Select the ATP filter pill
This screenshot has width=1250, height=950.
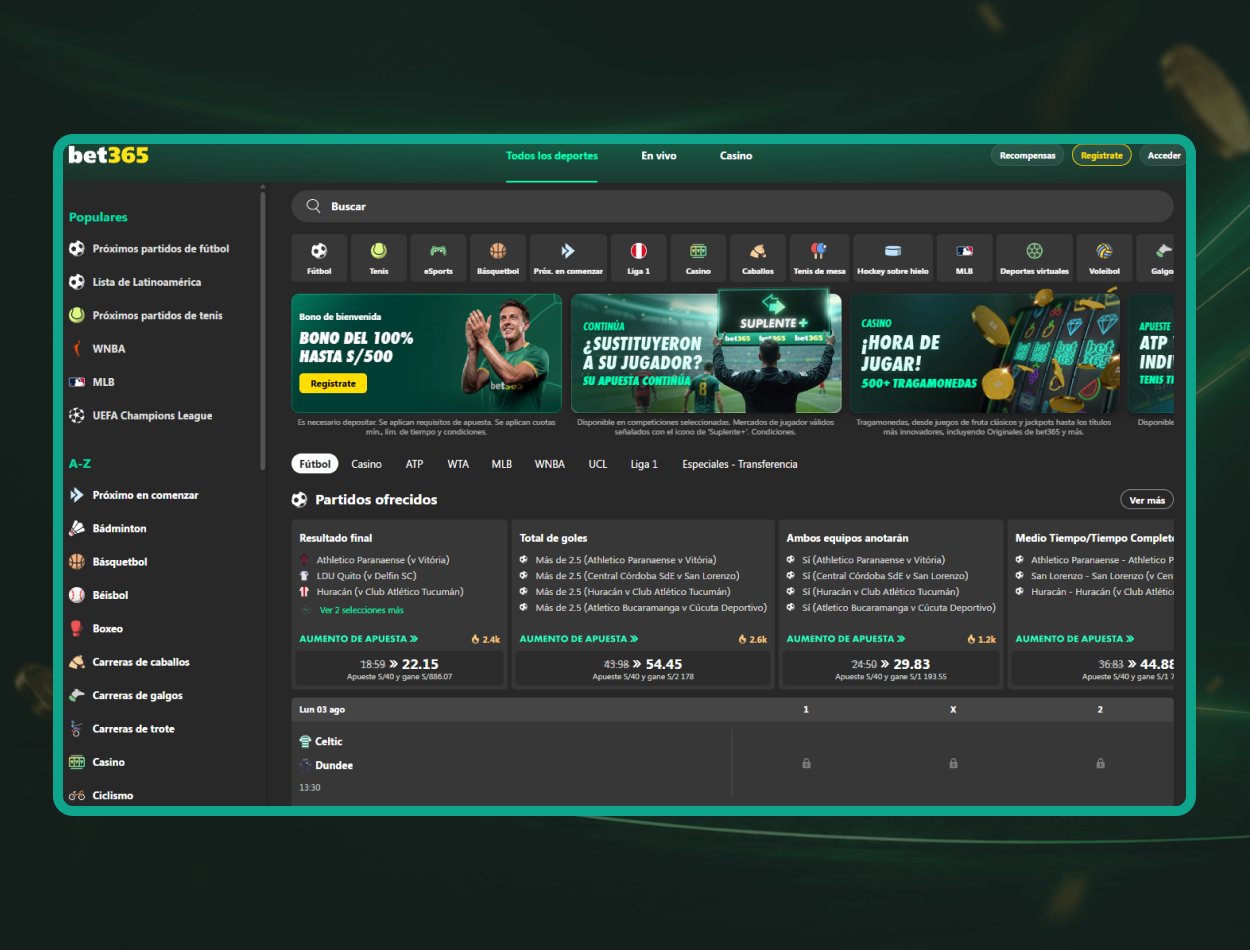click(x=415, y=464)
